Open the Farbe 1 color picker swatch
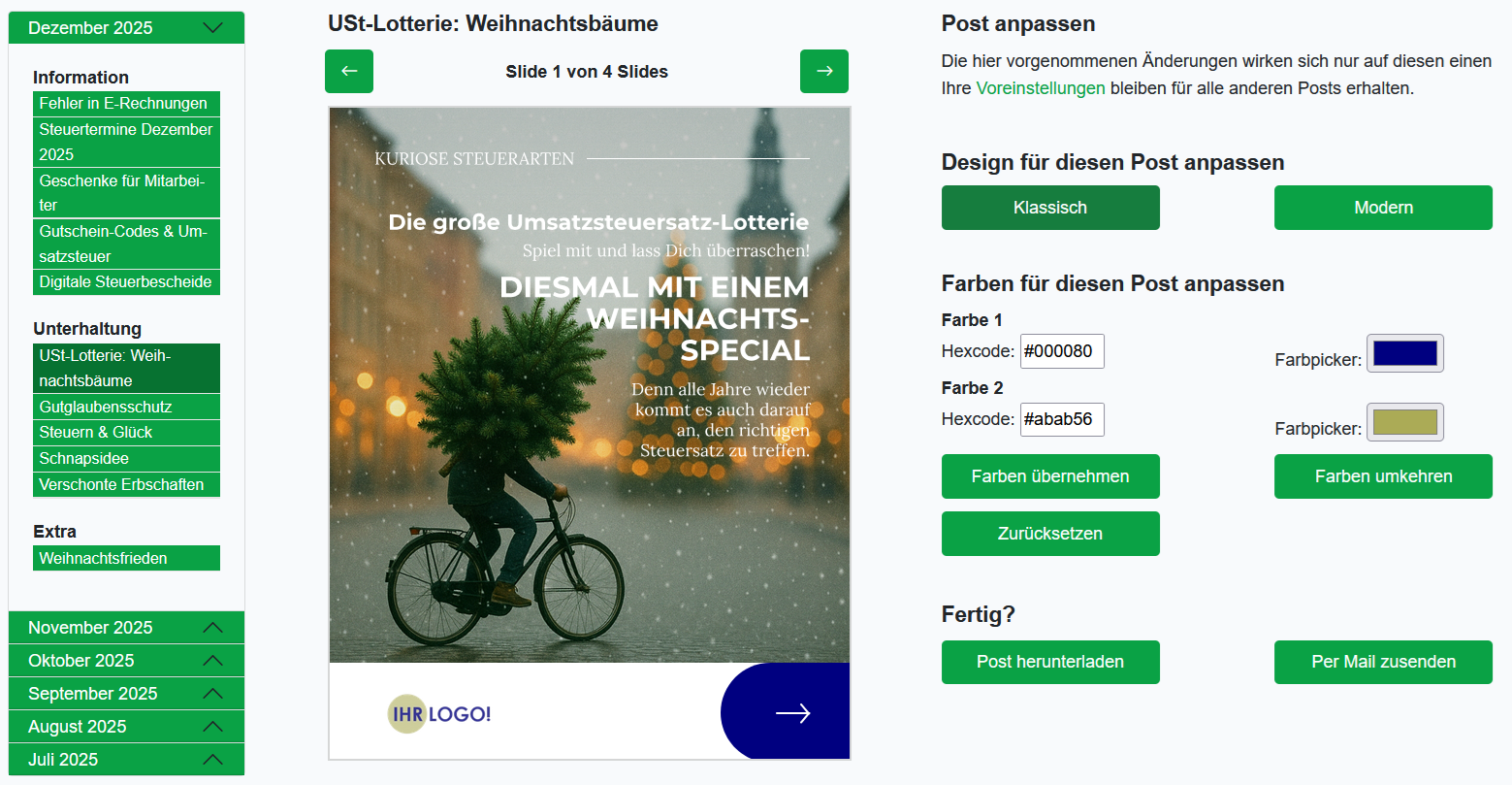 tap(1404, 353)
